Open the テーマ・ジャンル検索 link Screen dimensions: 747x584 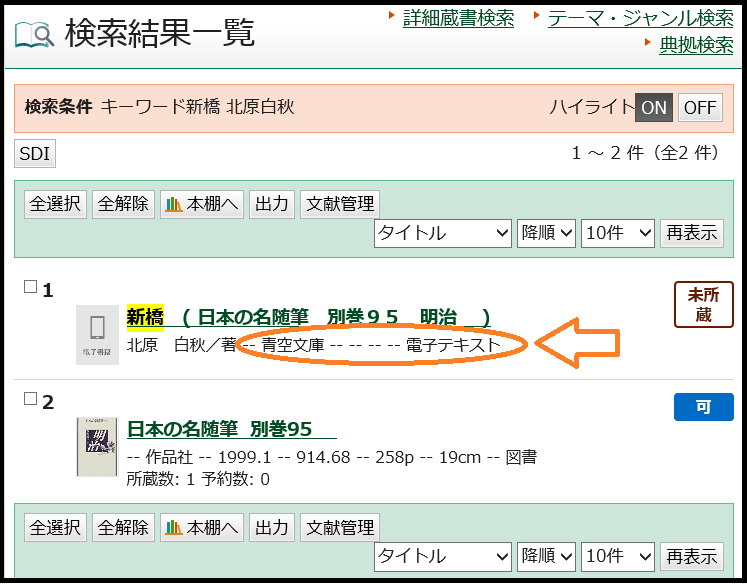[x=640, y=18]
